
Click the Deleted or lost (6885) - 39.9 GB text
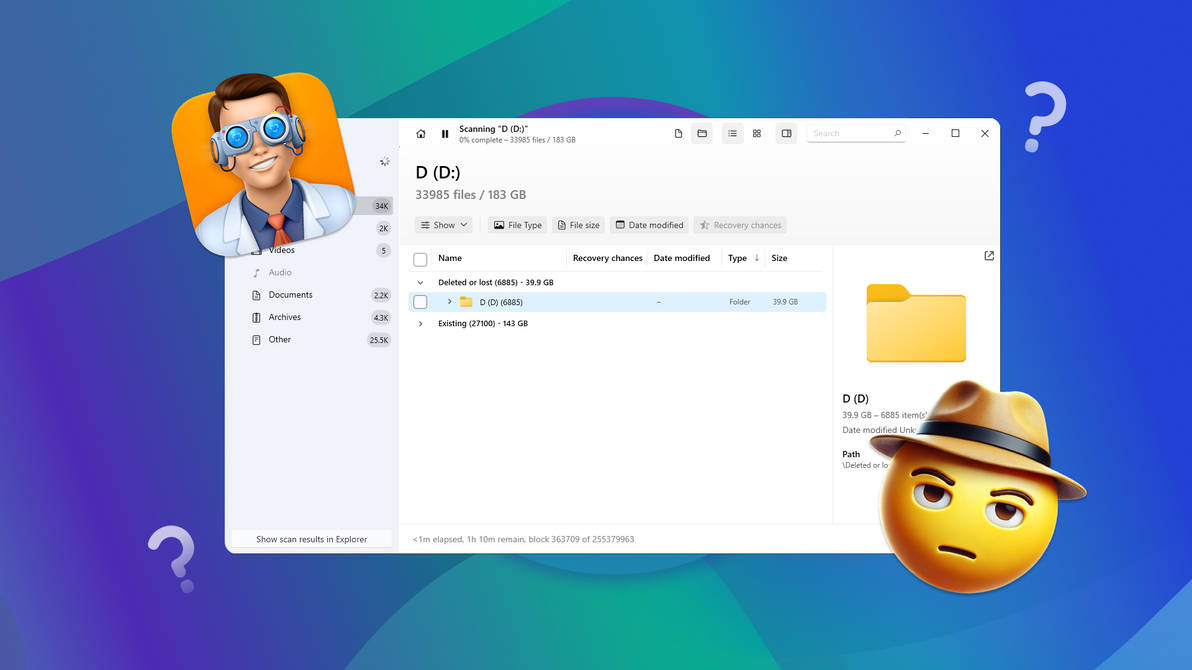(x=496, y=282)
